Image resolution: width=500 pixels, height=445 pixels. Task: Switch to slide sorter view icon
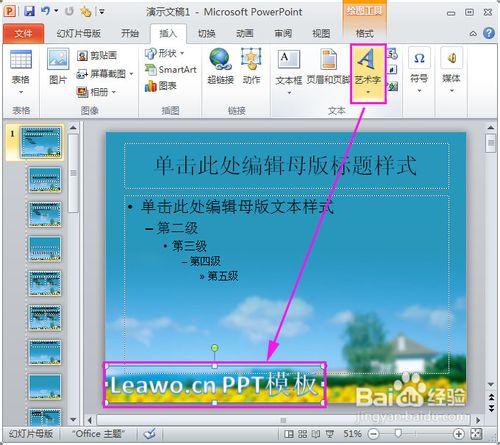(303, 434)
